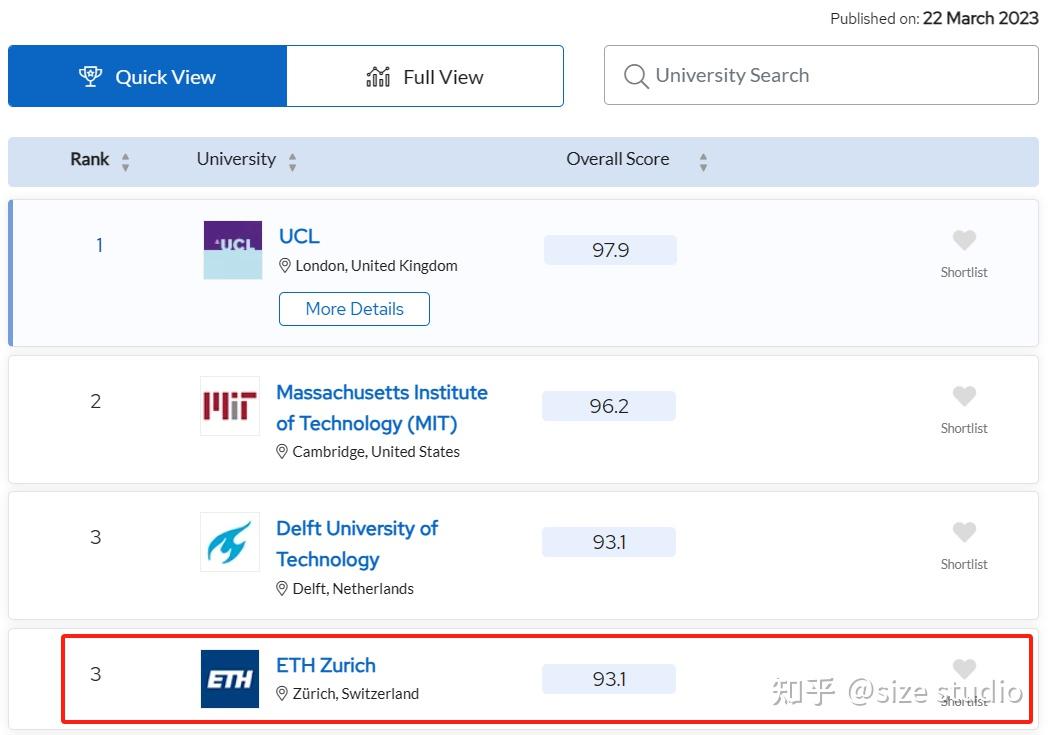Shortlist MIT with the heart icon
The height and width of the screenshot is (735, 1050).
click(x=964, y=396)
